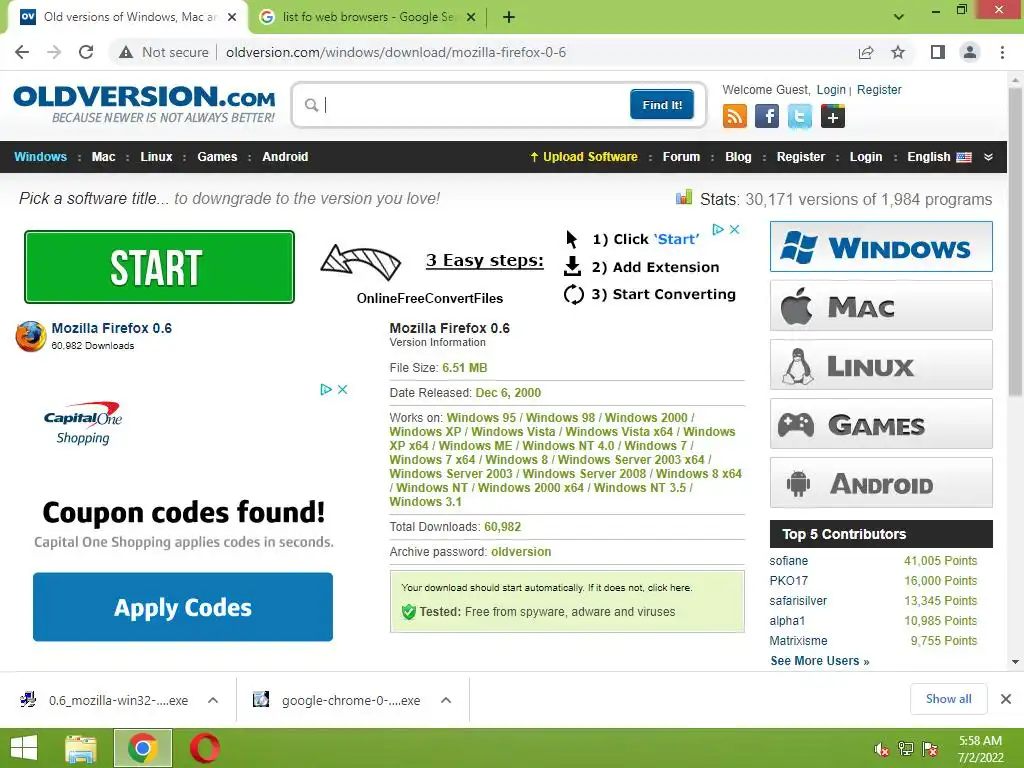This screenshot has width=1024, height=768.
Task: Open the Facebook icon link
Action: click(x=767, y=116)
